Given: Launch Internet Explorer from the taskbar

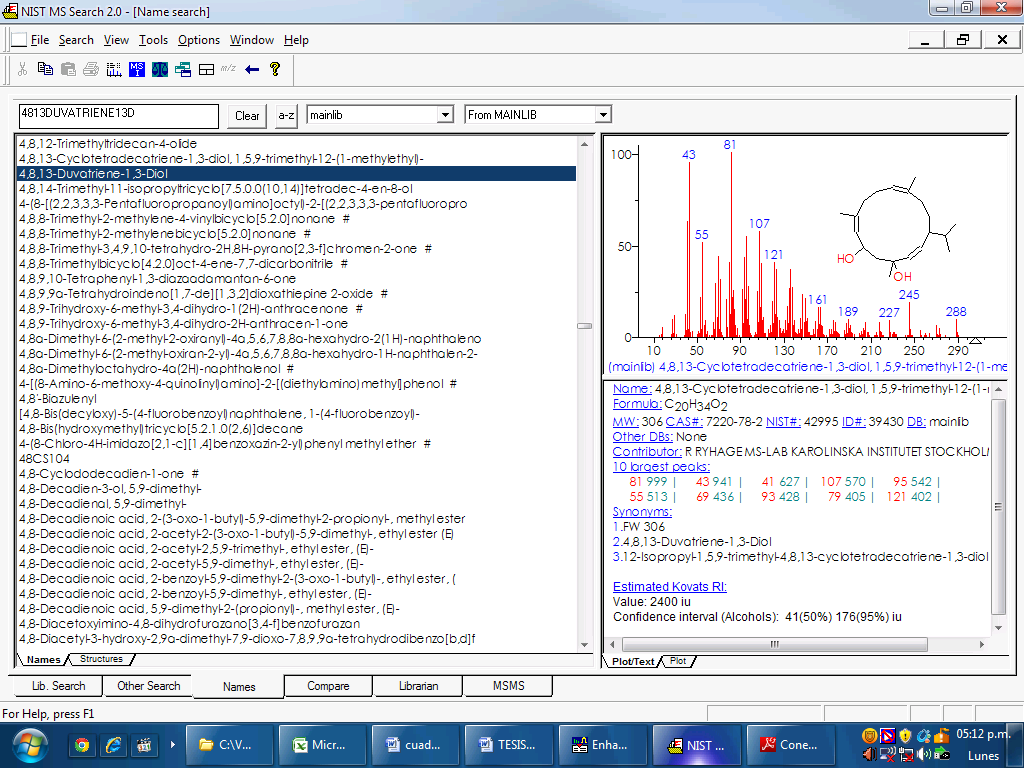Looking at the screenshot, I should click(x=113, y=745).
